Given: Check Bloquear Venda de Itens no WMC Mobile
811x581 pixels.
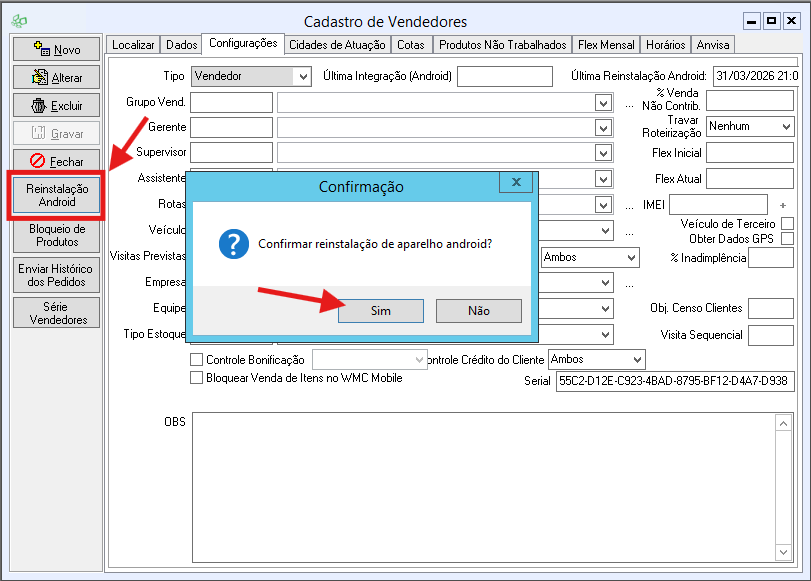Looking at the screenshot, I should tap(196, 377).
